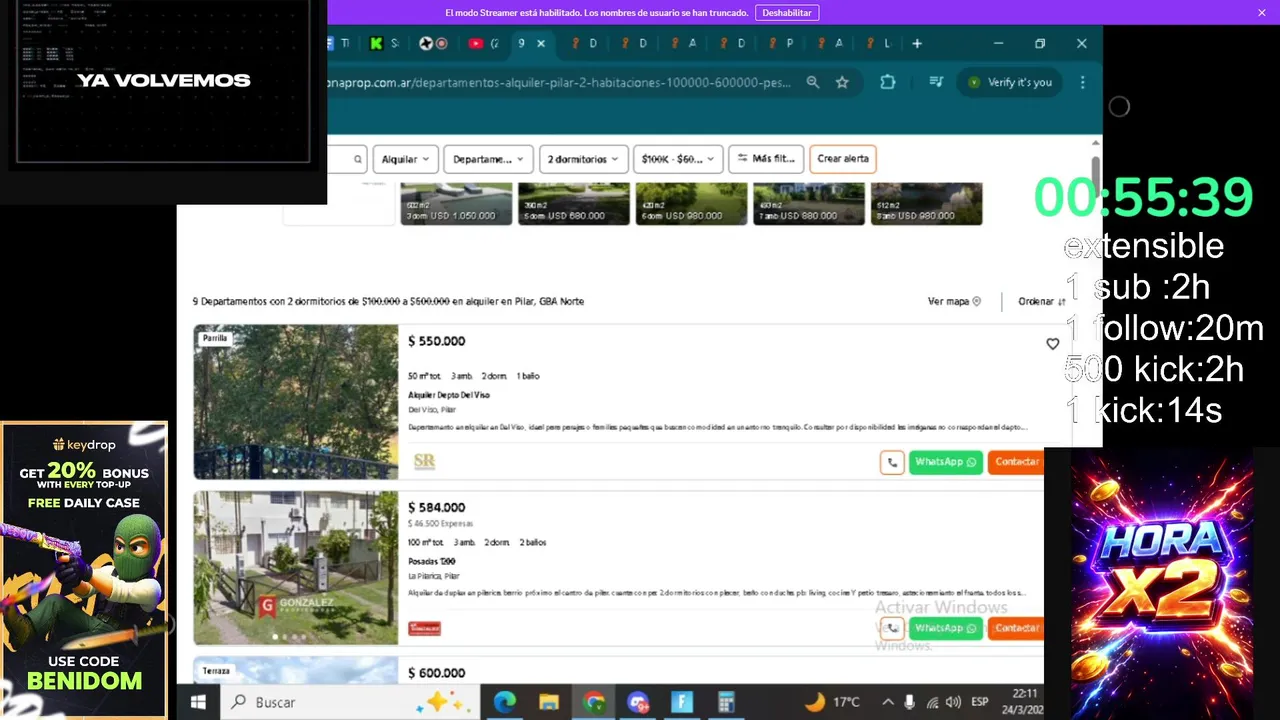The width and height of the screenshot is (1280, 720).
Task: Open the $550.000 listing photo
Action: (295, 402)
